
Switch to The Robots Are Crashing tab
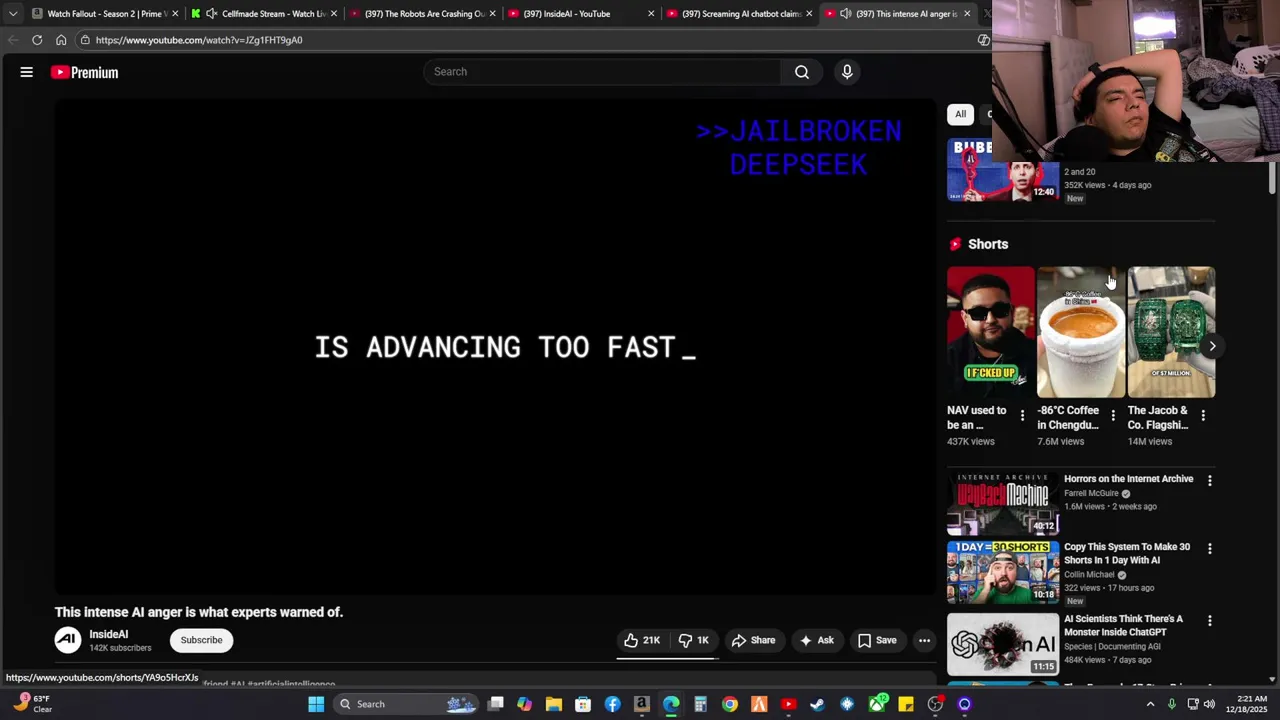[x=424, y=13]
